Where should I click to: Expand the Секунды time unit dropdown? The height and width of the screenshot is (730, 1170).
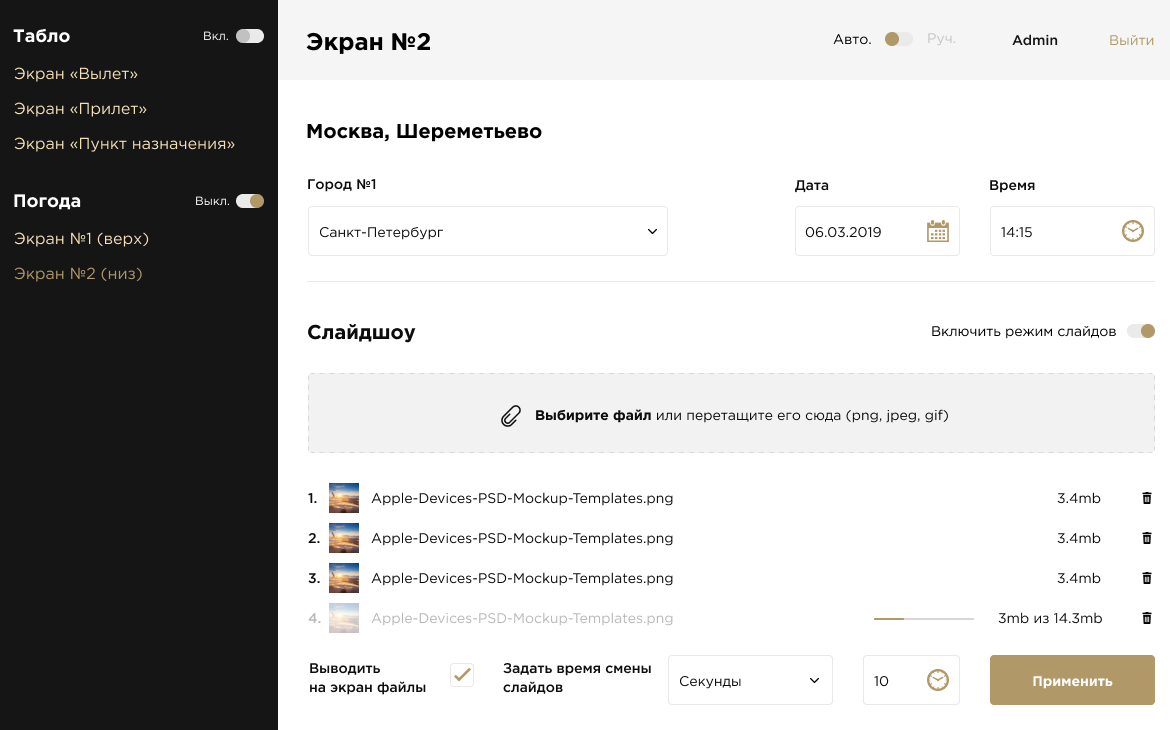(749, 680)
